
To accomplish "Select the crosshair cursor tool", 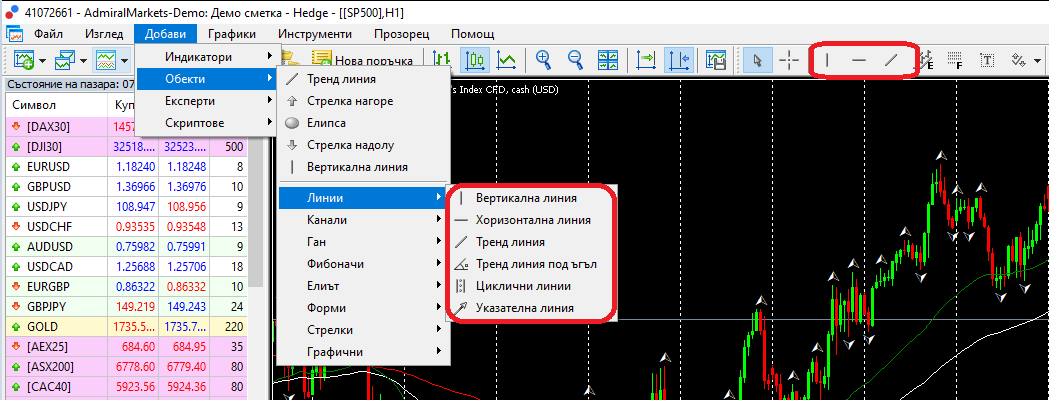I will tap(789, 60).
